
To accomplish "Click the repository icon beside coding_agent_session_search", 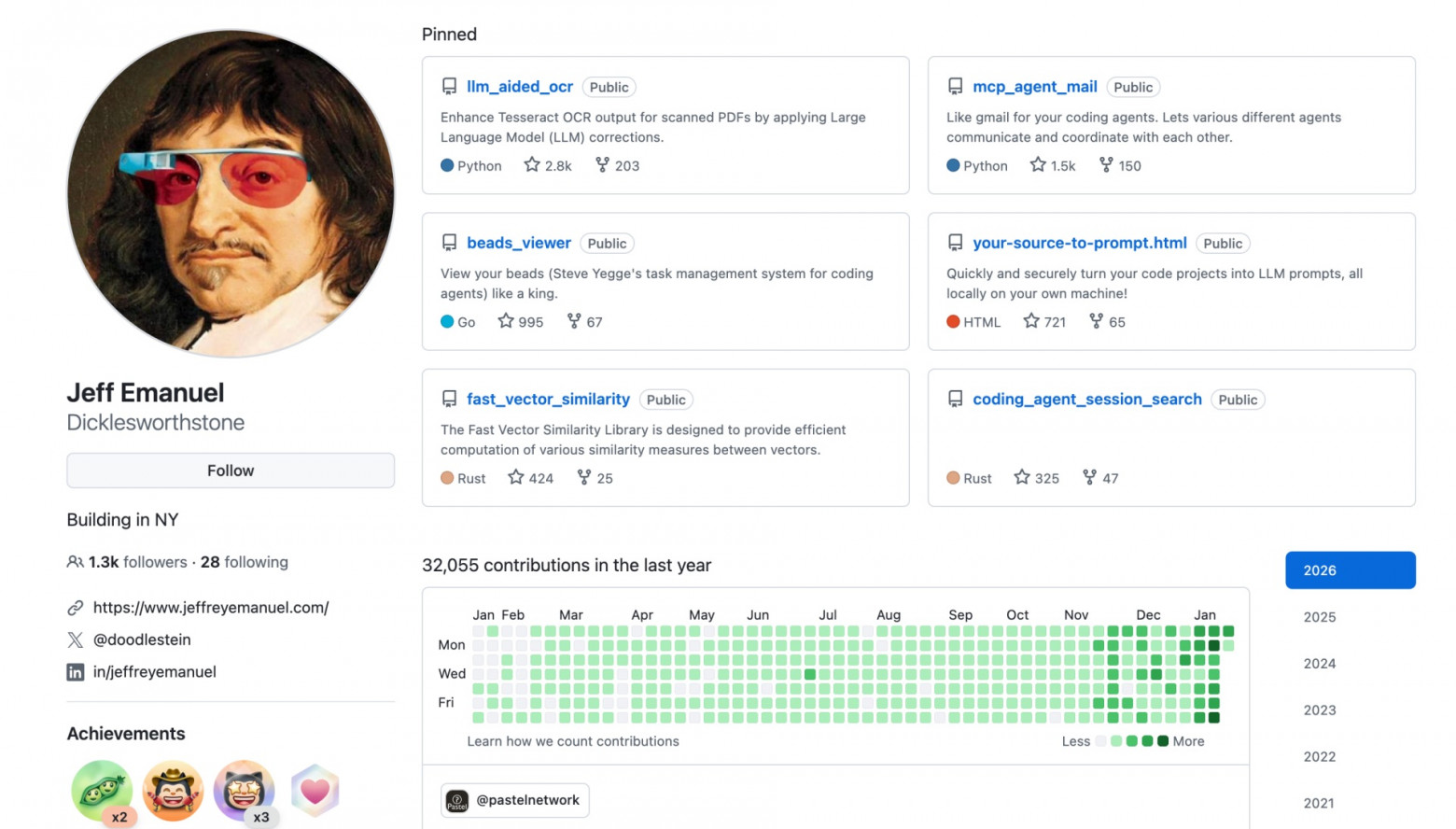I will (955, 400).
